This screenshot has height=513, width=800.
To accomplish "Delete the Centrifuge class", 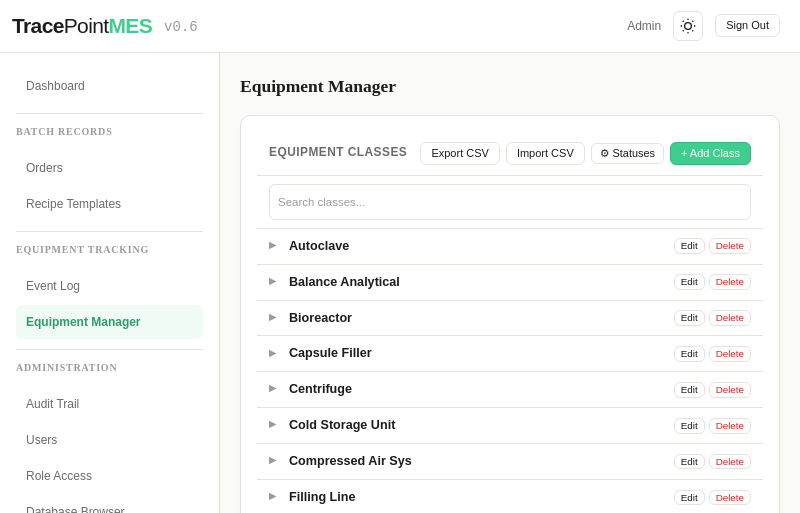I will pyautogui.click(x=730, y=390).
